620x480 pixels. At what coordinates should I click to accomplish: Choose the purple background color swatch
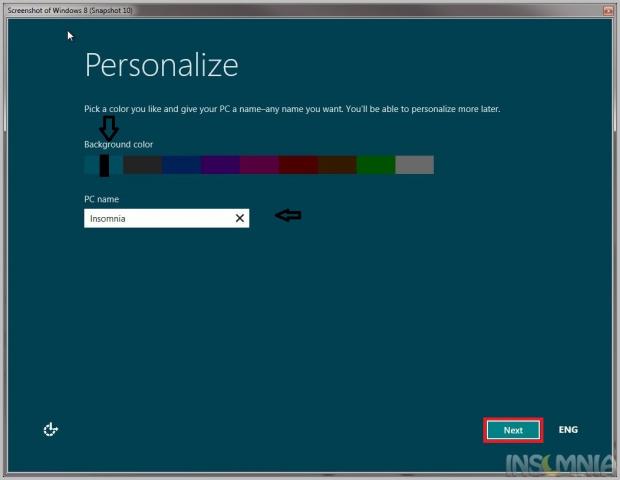(x=220, y=165)
